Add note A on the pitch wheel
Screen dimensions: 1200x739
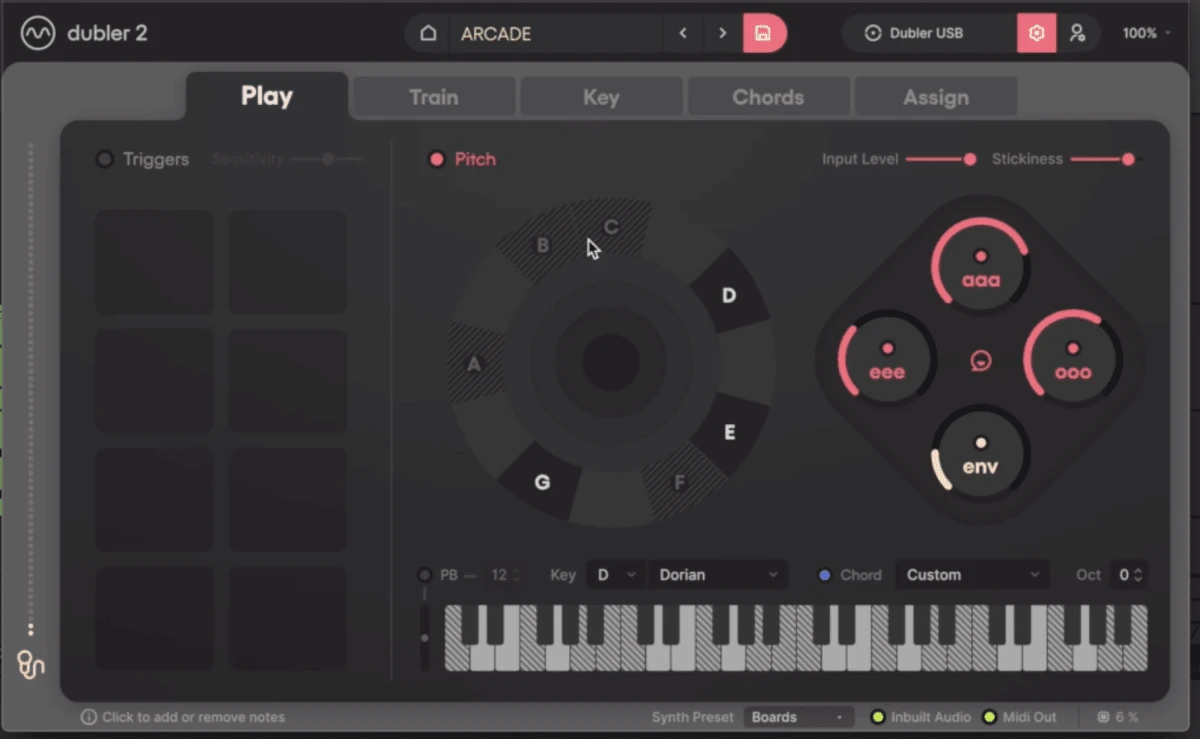[x=475, y=364]
